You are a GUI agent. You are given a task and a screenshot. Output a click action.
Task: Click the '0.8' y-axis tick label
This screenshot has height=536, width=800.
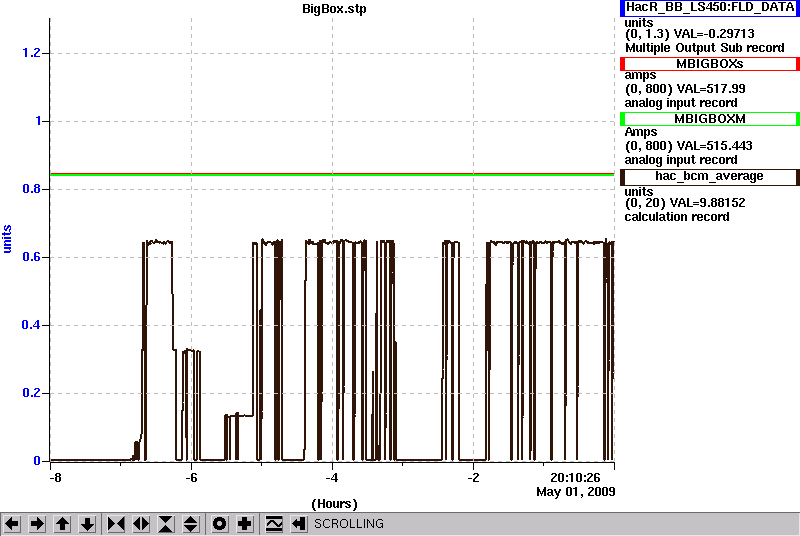pos(31,189)
